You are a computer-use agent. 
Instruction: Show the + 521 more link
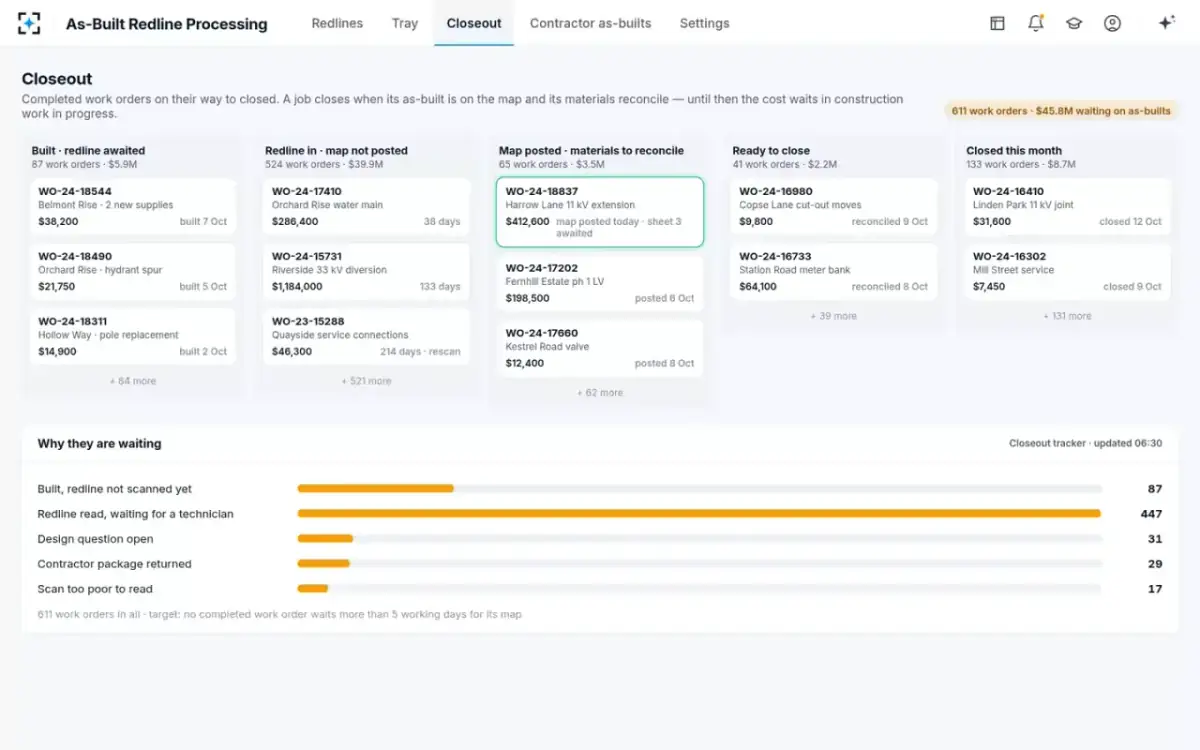[x=366, y=381]
